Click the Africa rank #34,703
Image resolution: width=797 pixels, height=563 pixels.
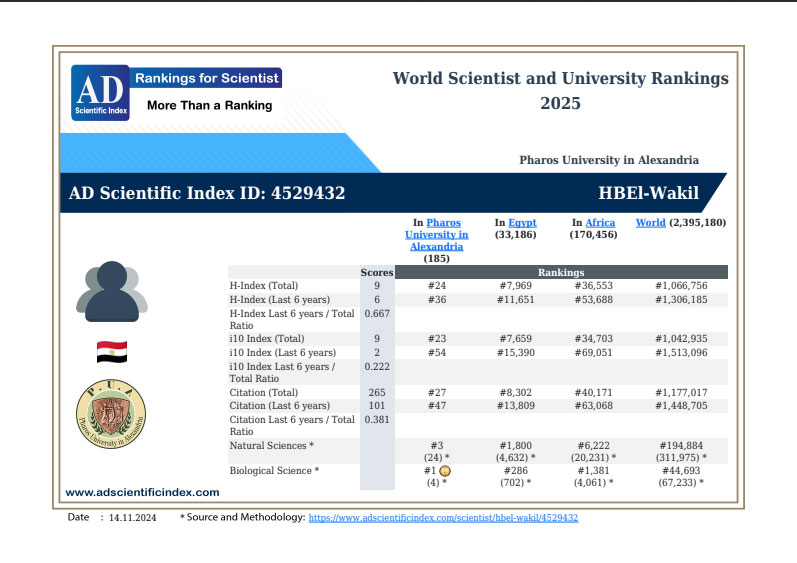pyautogui.click(x=594, y=338)
